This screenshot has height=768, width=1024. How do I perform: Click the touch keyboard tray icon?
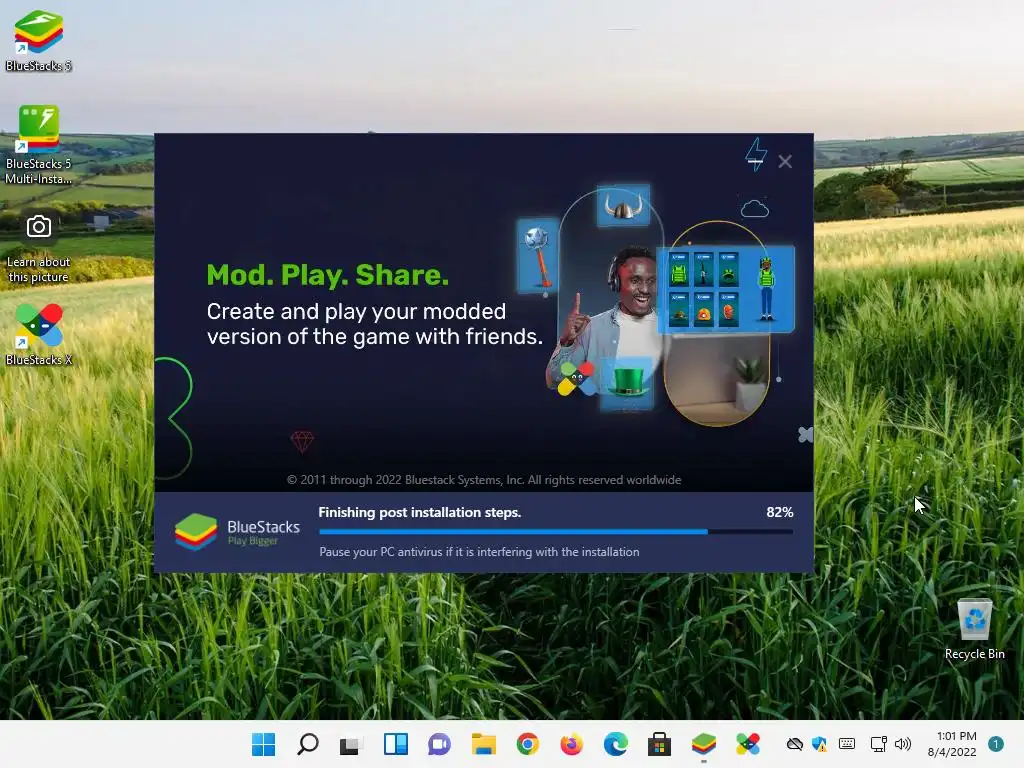pyautogui.click(x=847, y=744)
